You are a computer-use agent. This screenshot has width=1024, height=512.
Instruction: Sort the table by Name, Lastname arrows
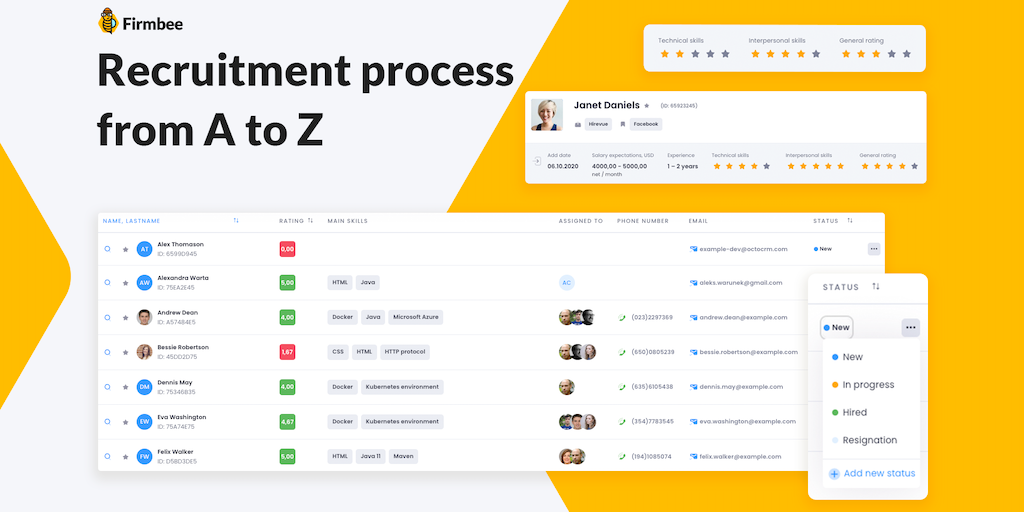click(x=236, y=221)
